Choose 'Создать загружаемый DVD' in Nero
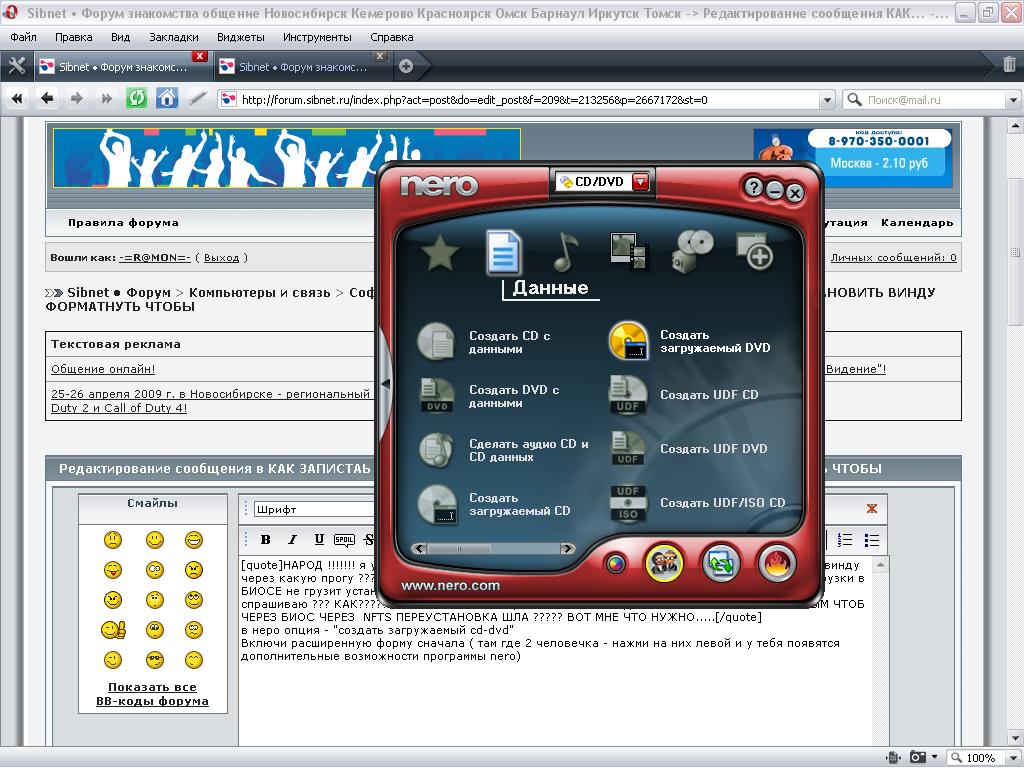This screenshot has height=768, width=1024. (x=692, y=341)
